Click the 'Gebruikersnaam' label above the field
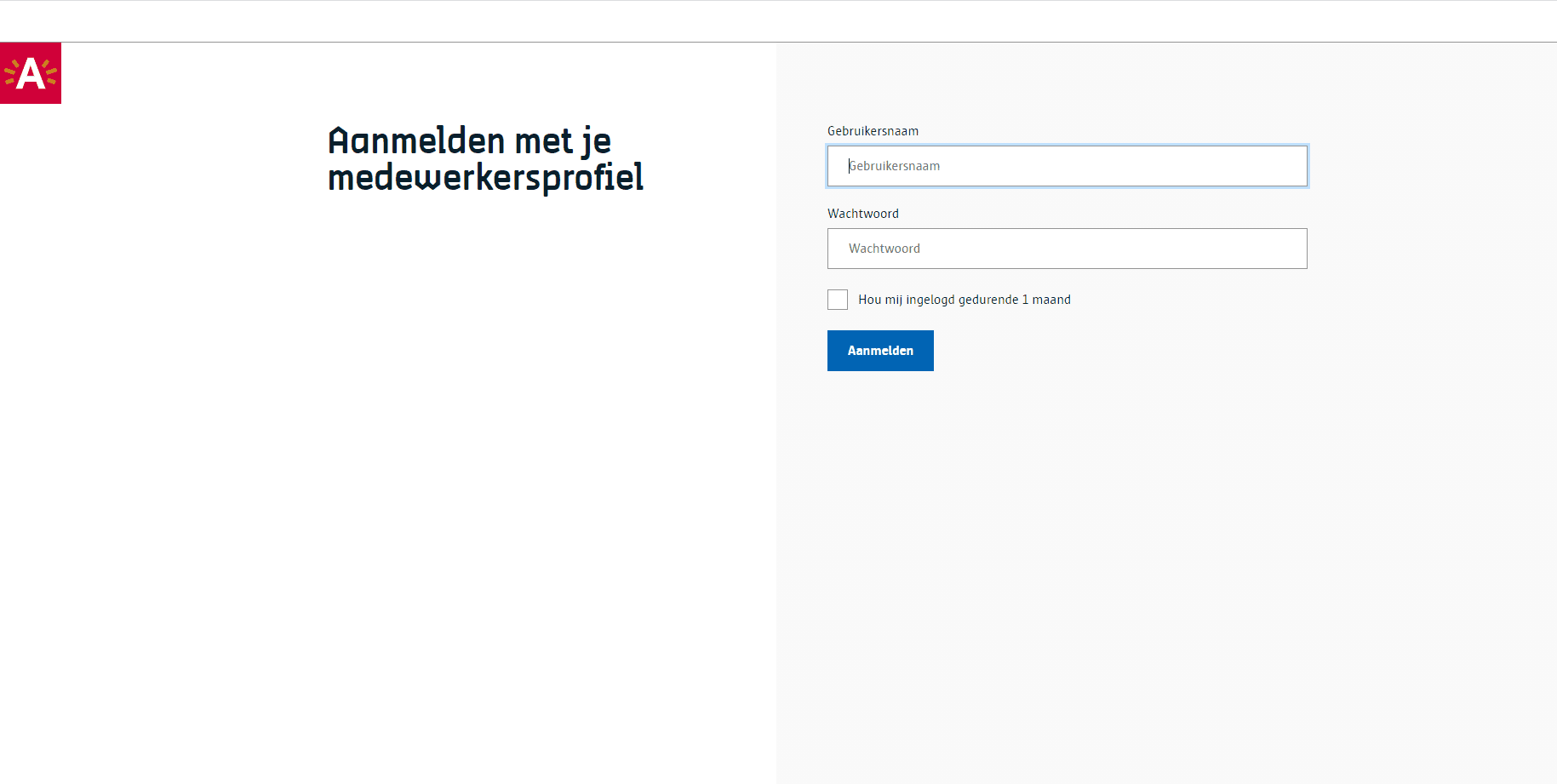Viewport: 1557px width, 784px height. click(873, 131)
